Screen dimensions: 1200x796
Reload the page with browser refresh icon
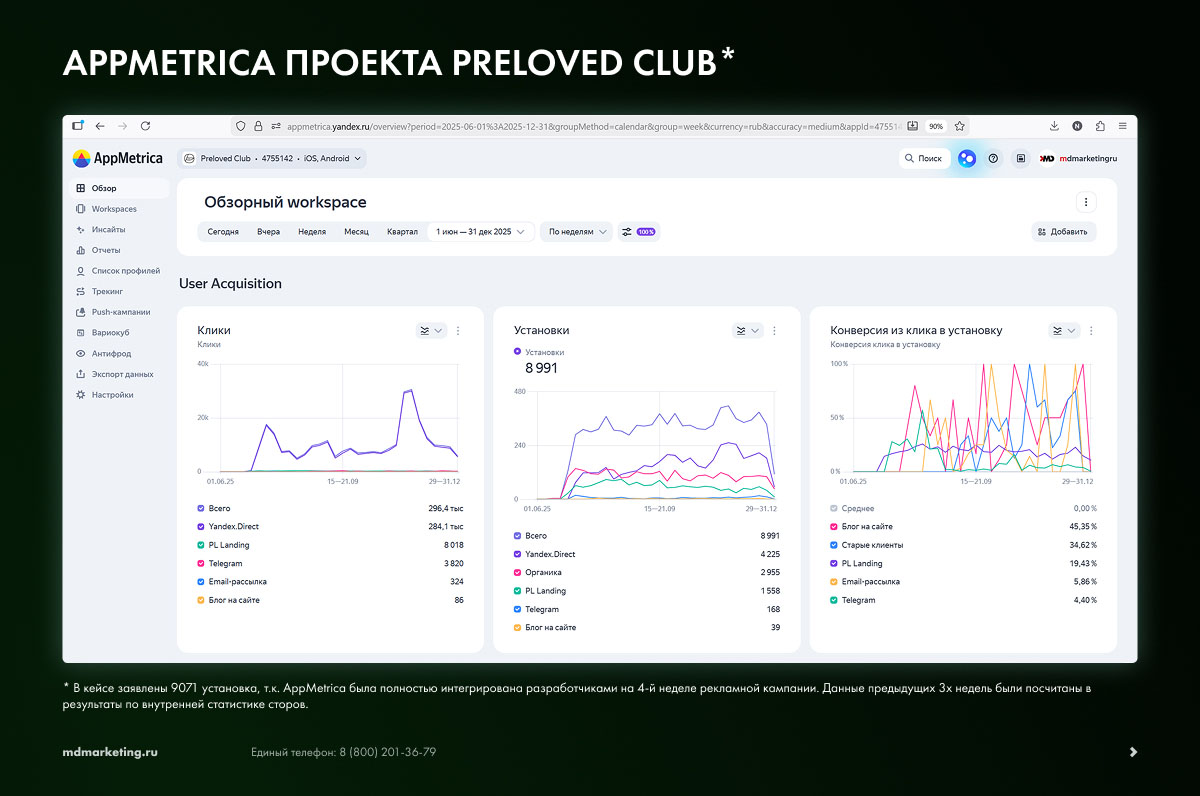(x=145, y=126)
